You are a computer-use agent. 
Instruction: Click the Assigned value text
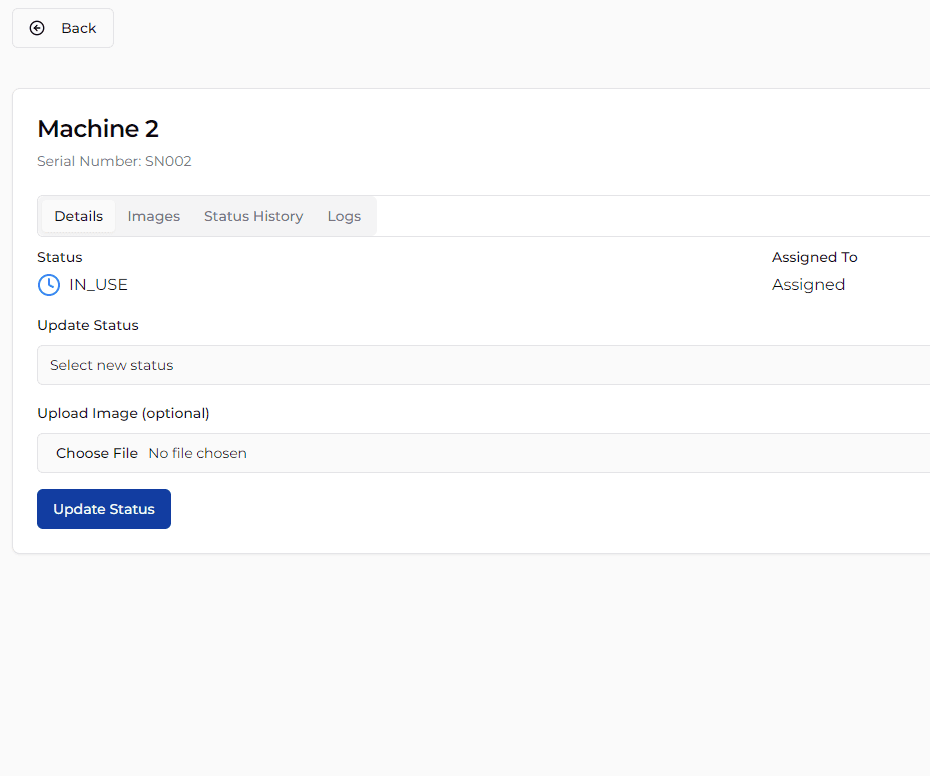[808, 285]
